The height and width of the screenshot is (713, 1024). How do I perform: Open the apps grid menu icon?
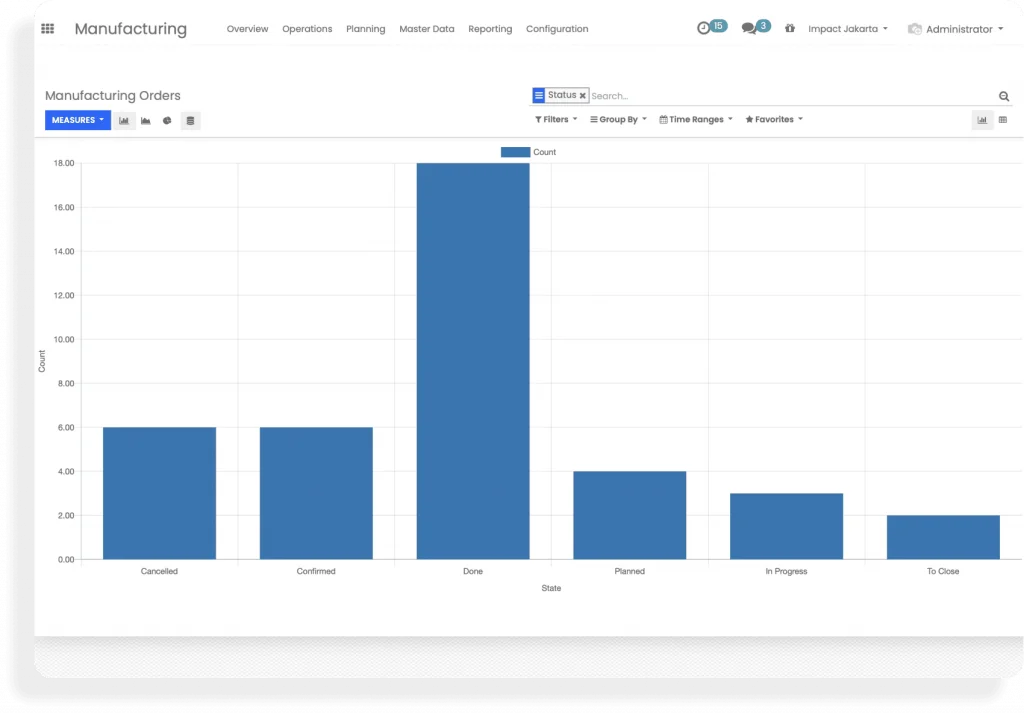47,29
